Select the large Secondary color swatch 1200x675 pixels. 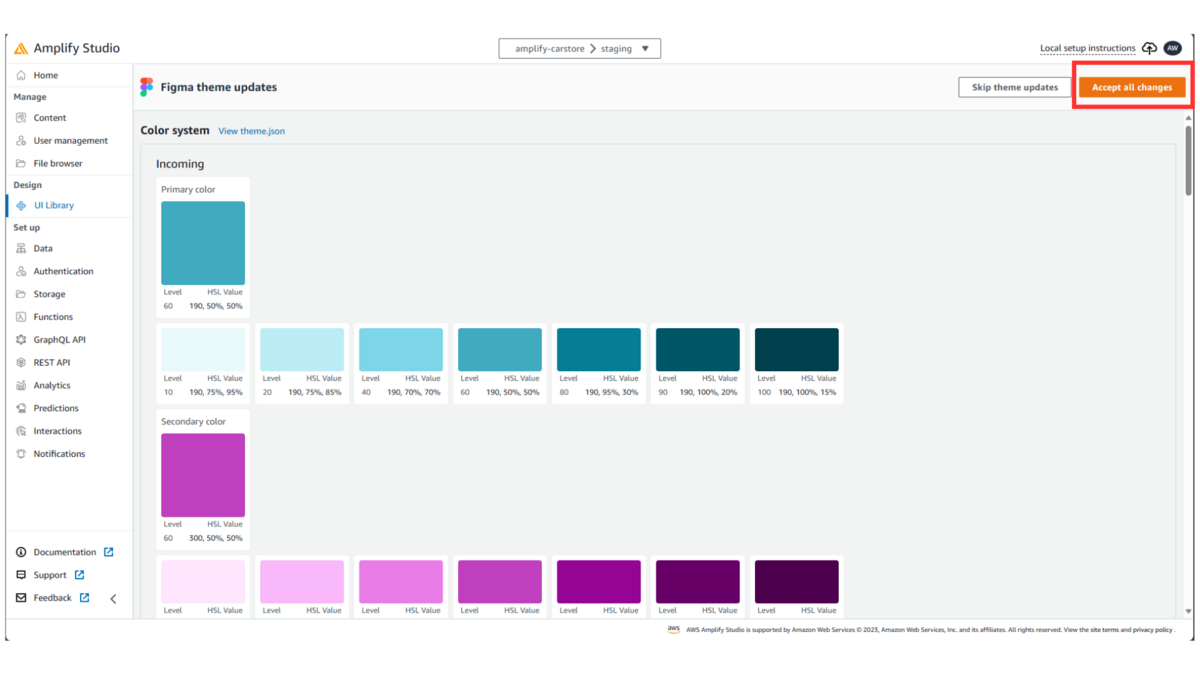[x=203, y=475]
